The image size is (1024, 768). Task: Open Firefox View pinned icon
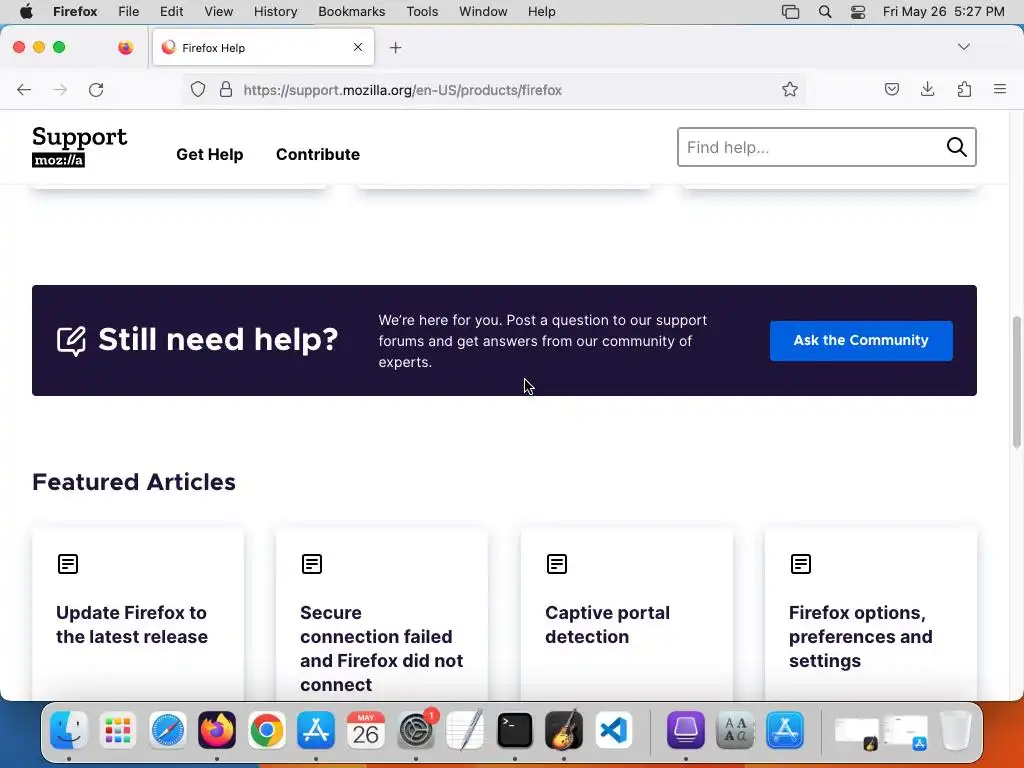point(125,47)
